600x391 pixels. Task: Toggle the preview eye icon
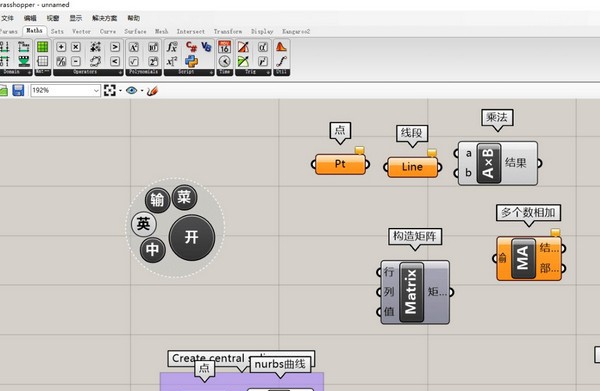(x=131, y=91)
